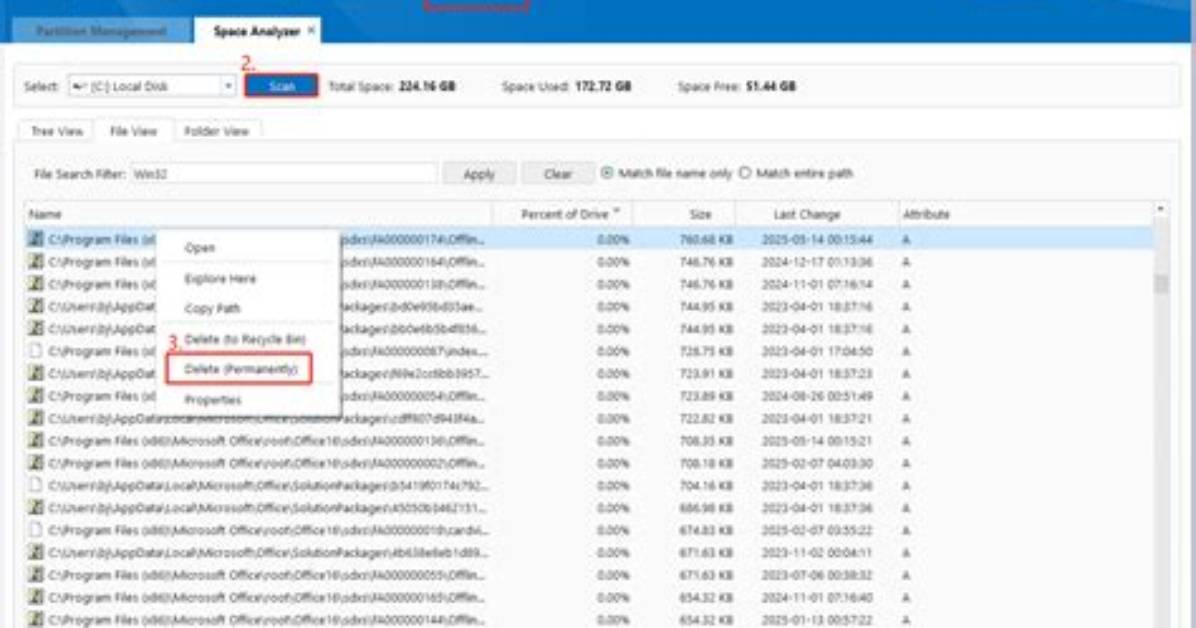Click the size cell reading 728.75 KB
The image size is (1196, 628).
pos(706,352)
